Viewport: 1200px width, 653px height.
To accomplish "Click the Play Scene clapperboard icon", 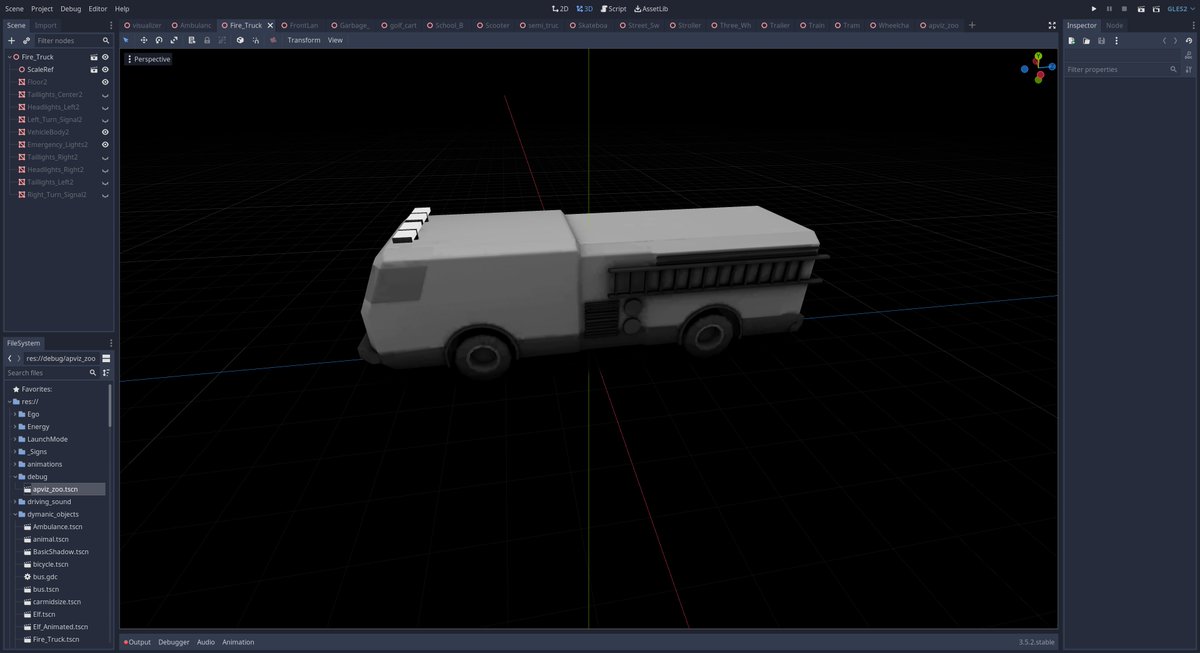I will click(1141, 8).
